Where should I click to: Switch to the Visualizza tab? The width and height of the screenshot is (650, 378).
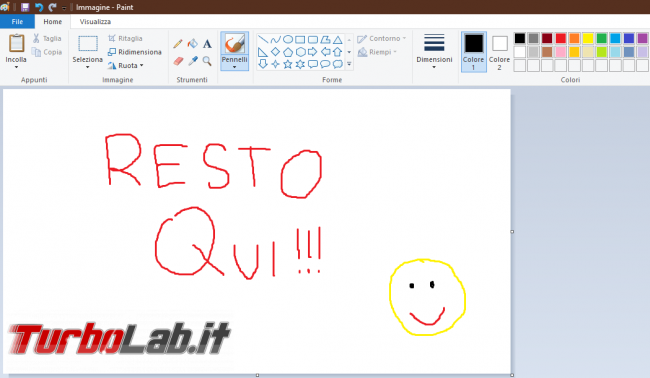(x=95, y=22)
